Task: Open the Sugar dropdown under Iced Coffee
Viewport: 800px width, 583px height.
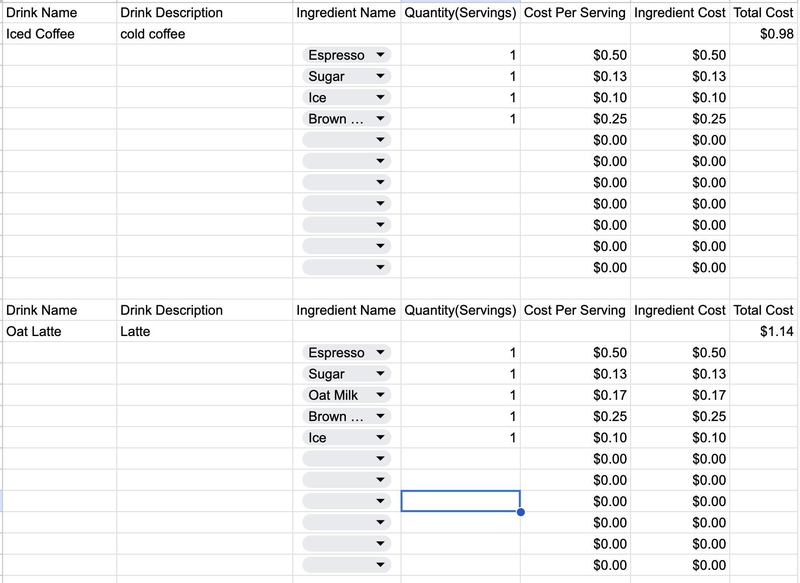Action: pos(380,76)
